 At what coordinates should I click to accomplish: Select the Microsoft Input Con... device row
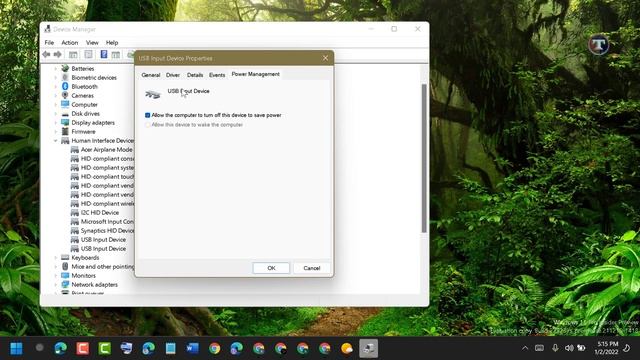102,222
